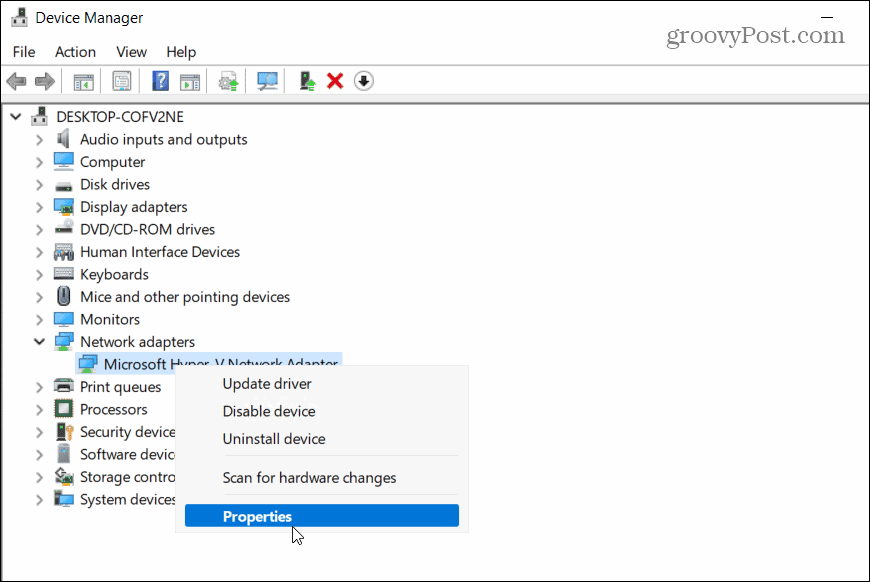Image resolution: width=870 pixels, height=582 pixels.
Task: Click the Security devices key icon
Action: pyautogui.click(x=64, y=432)
